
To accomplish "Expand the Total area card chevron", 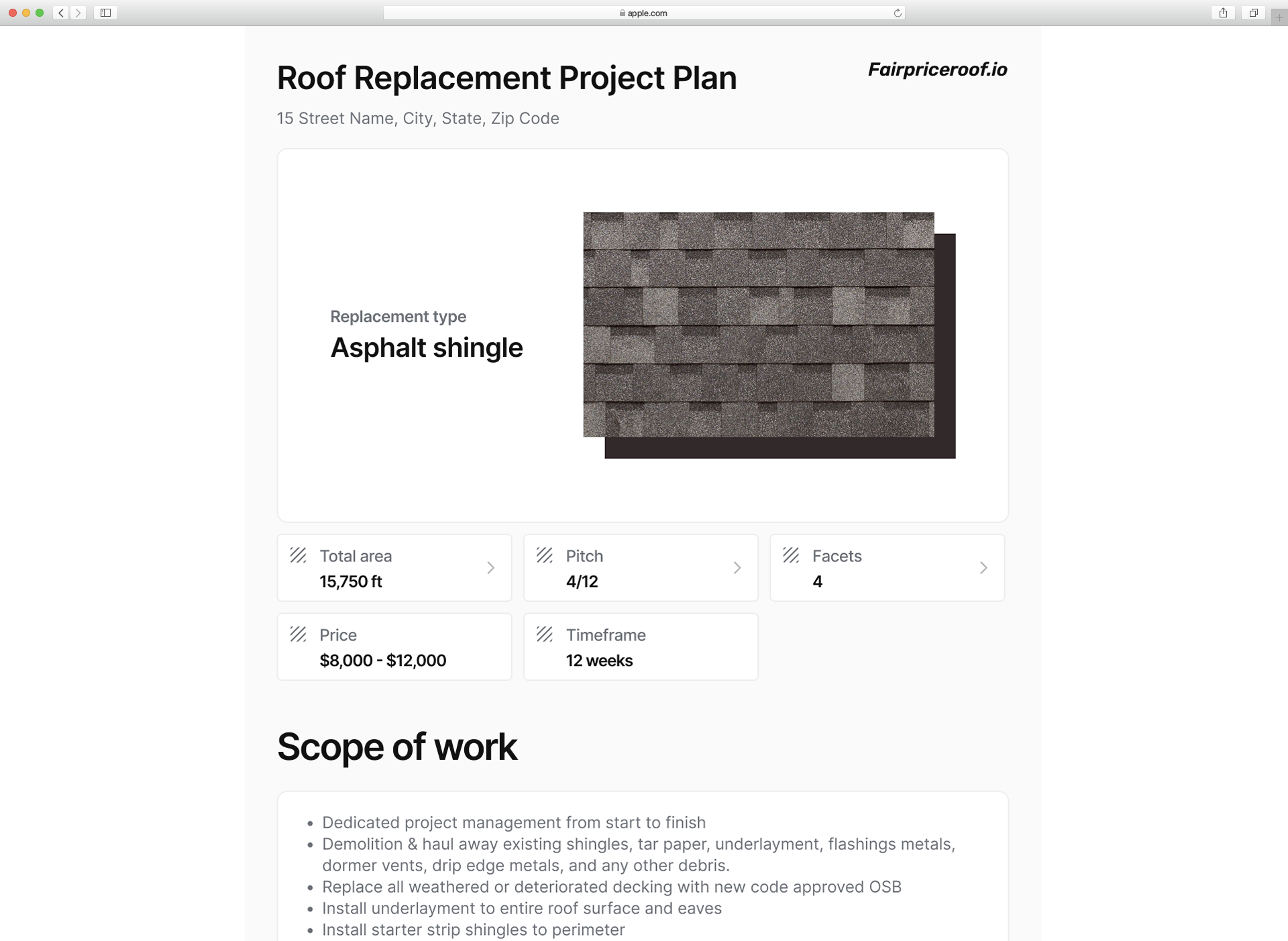I will (490, 568).
